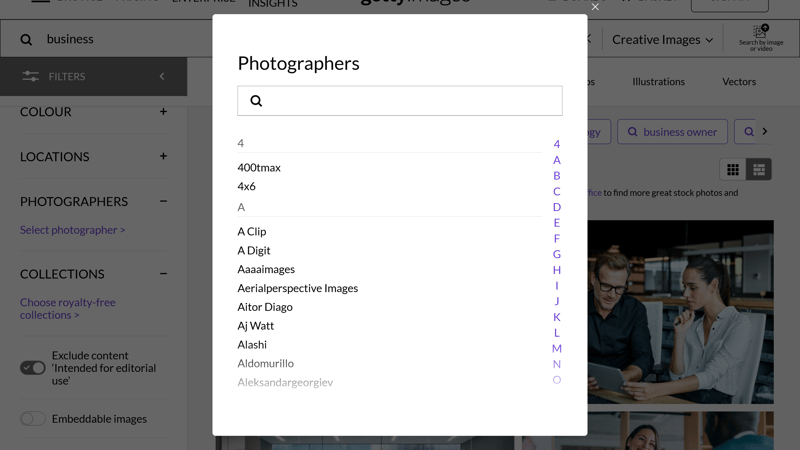Jump to letter G in alphabet index

click(x=557, y=254)
